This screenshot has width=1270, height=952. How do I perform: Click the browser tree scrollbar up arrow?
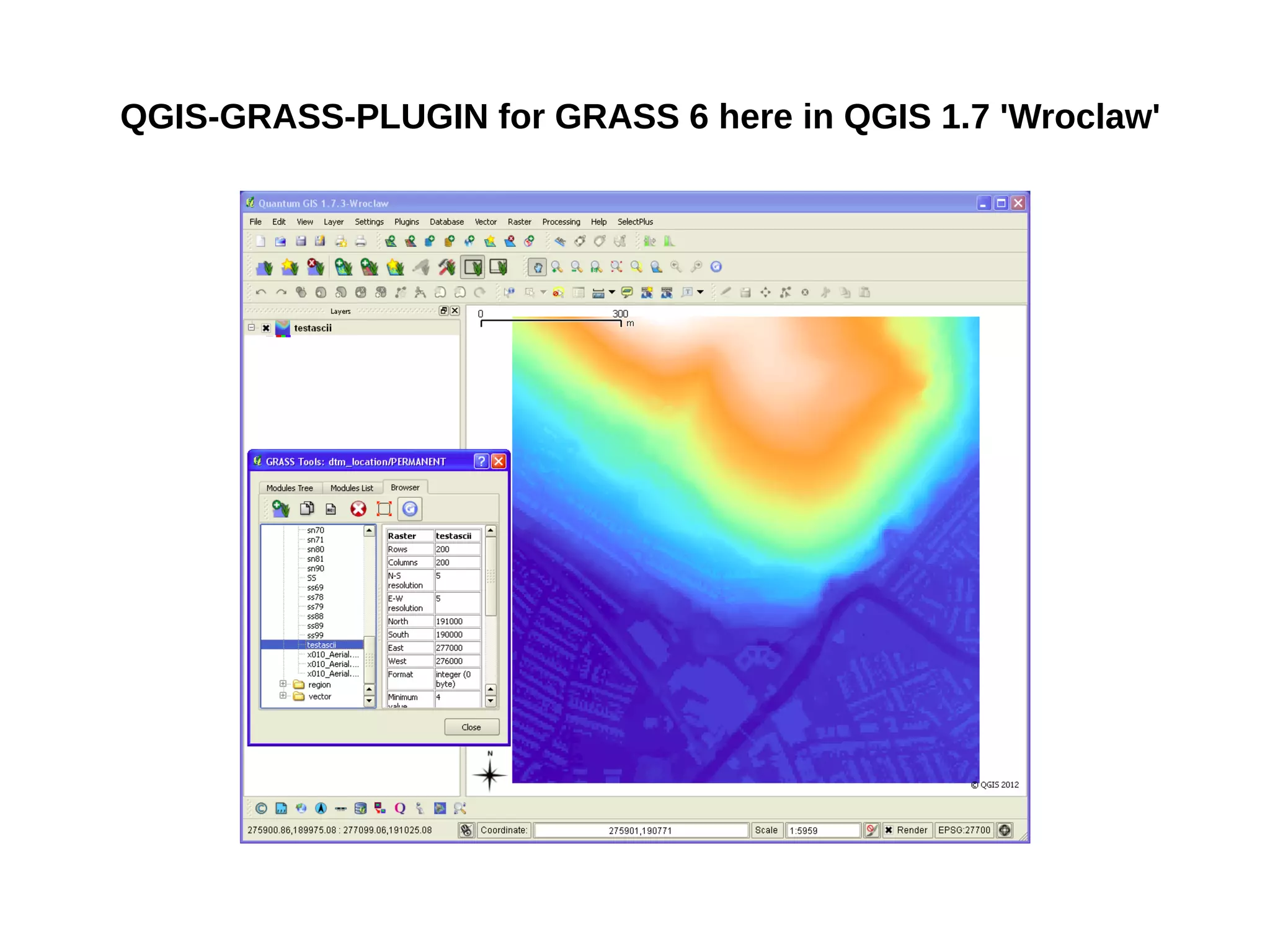click(x=369, y=531)
